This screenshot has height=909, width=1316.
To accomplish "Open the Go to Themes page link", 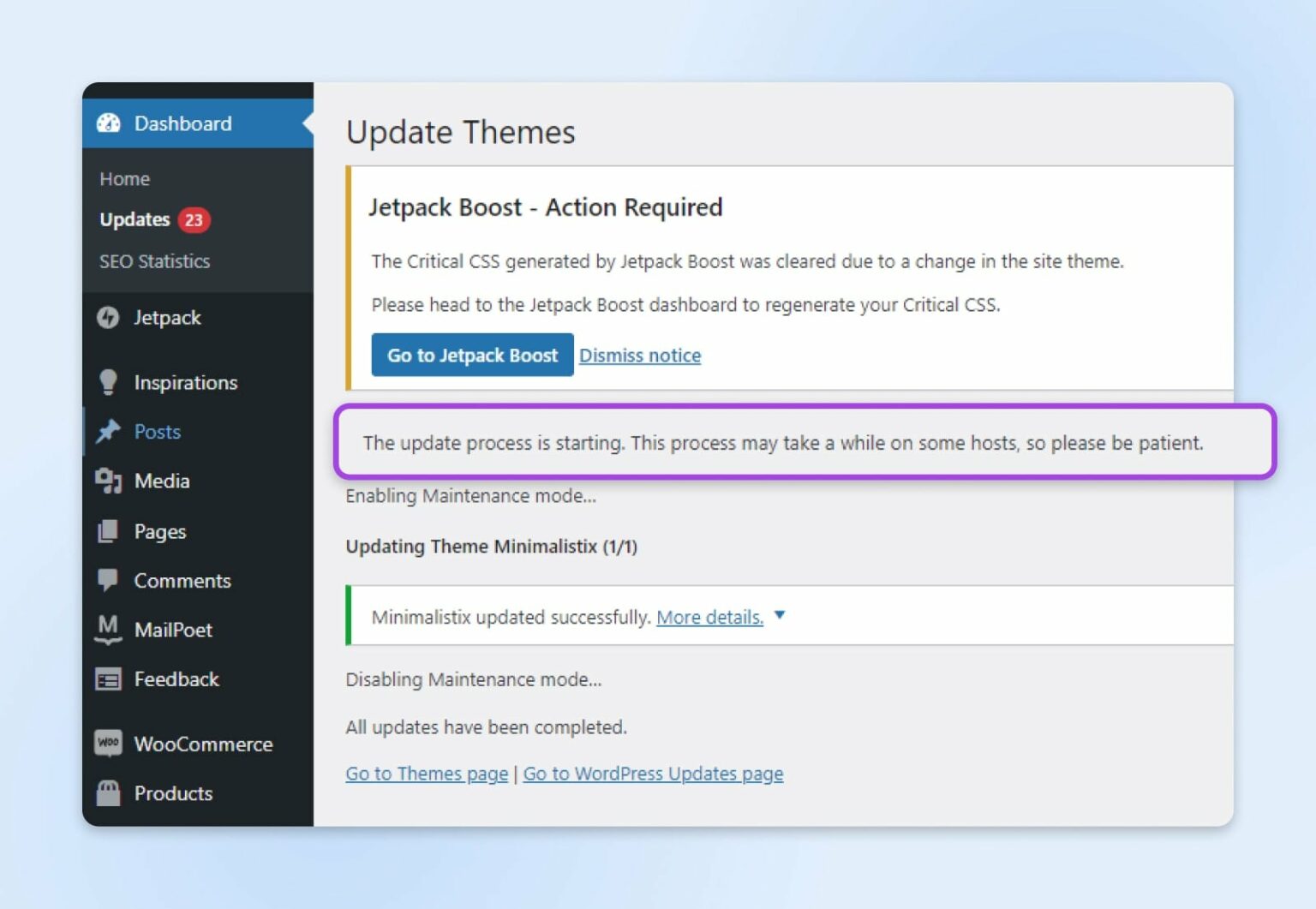I will point(426,773).
